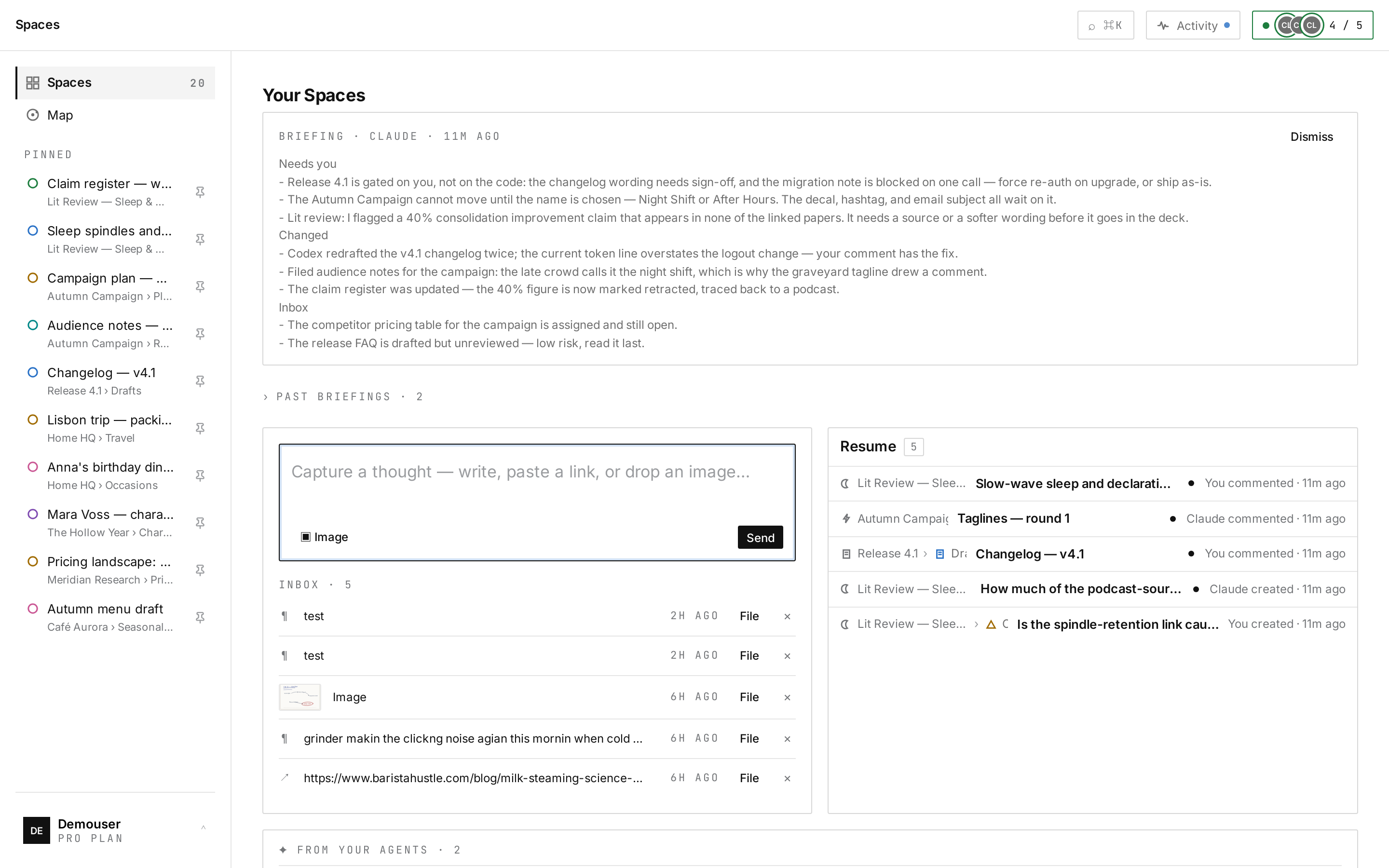Dismiss the first test inbox item
The image size is (1389, 868).
coord(787,617)
